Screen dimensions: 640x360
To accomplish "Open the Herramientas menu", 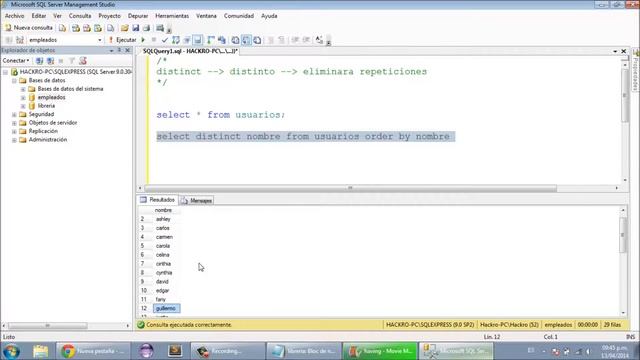I will [x=172, y=16].
